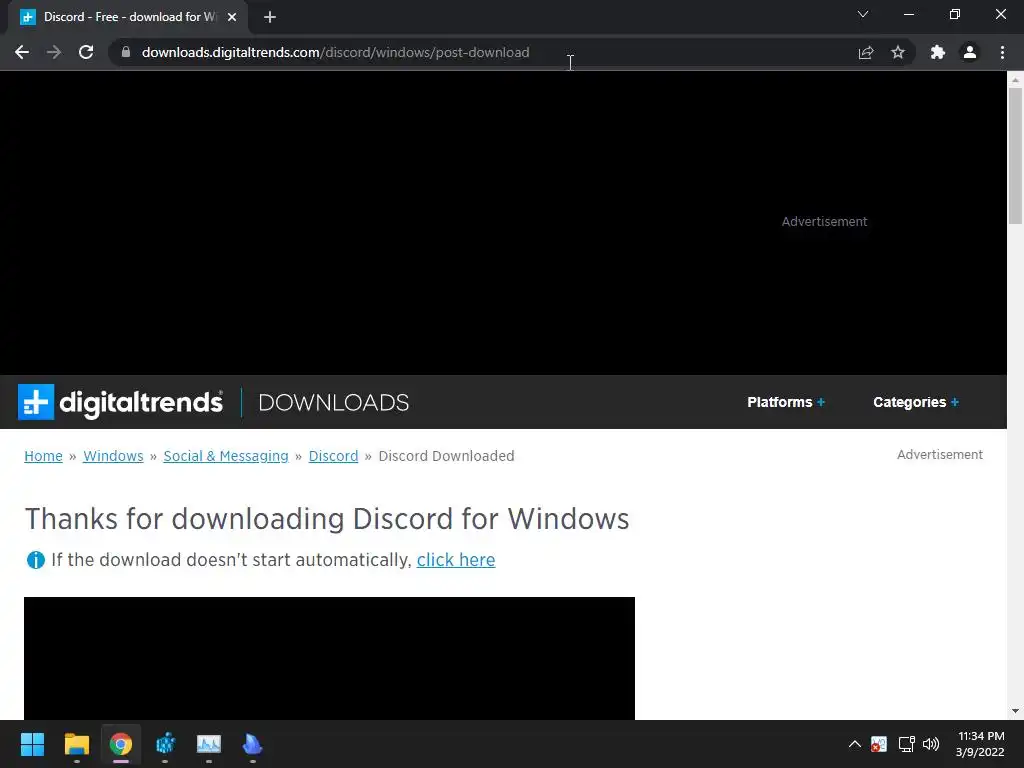Click the DOWNLOADS header text
This screenshot has width=1024, height=768.
pos(334,402)
